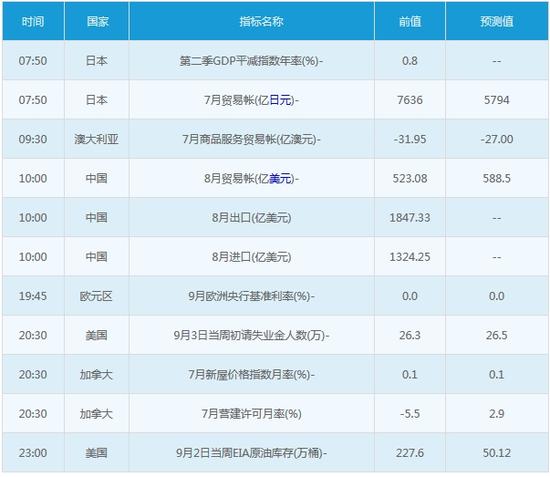This screenshot has width=550, height=477.
Task: Select 7月营建许可月率(%) indicator
Action: point(251,414)
